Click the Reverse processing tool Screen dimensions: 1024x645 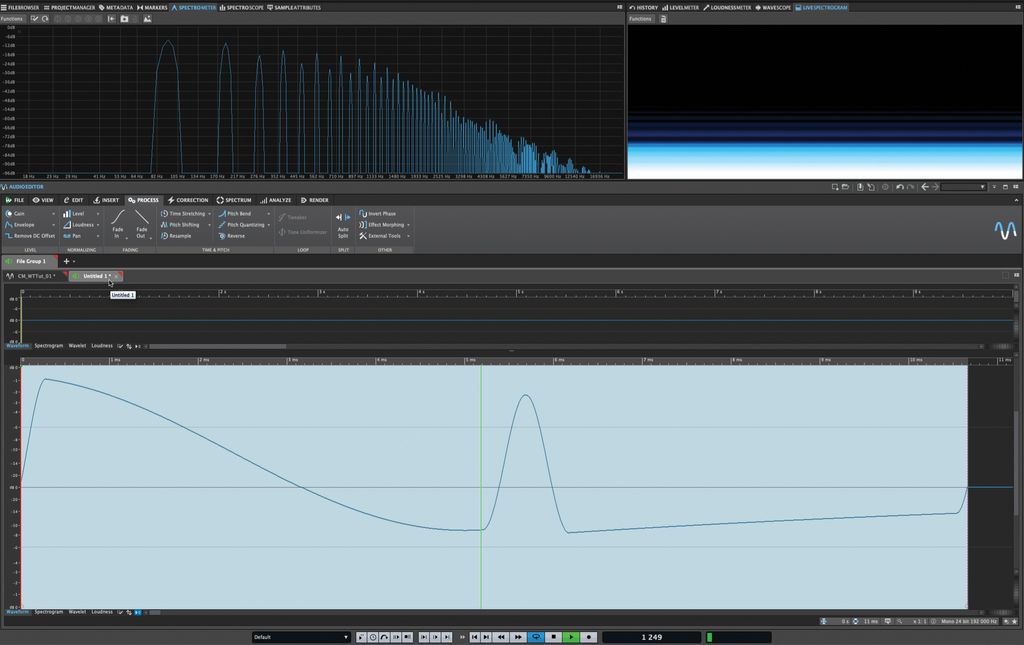(x=233, y=236)
